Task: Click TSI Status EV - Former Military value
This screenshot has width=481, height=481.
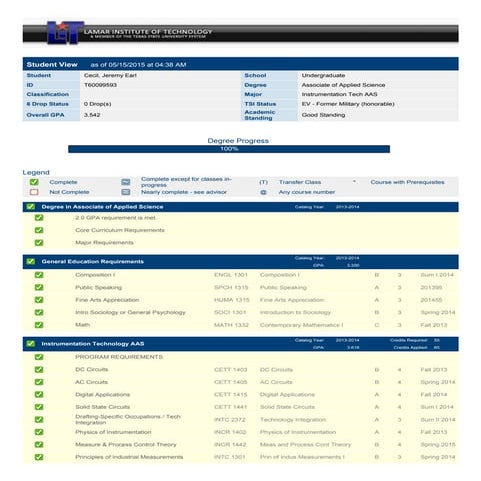Action: [x=348, y=104]
